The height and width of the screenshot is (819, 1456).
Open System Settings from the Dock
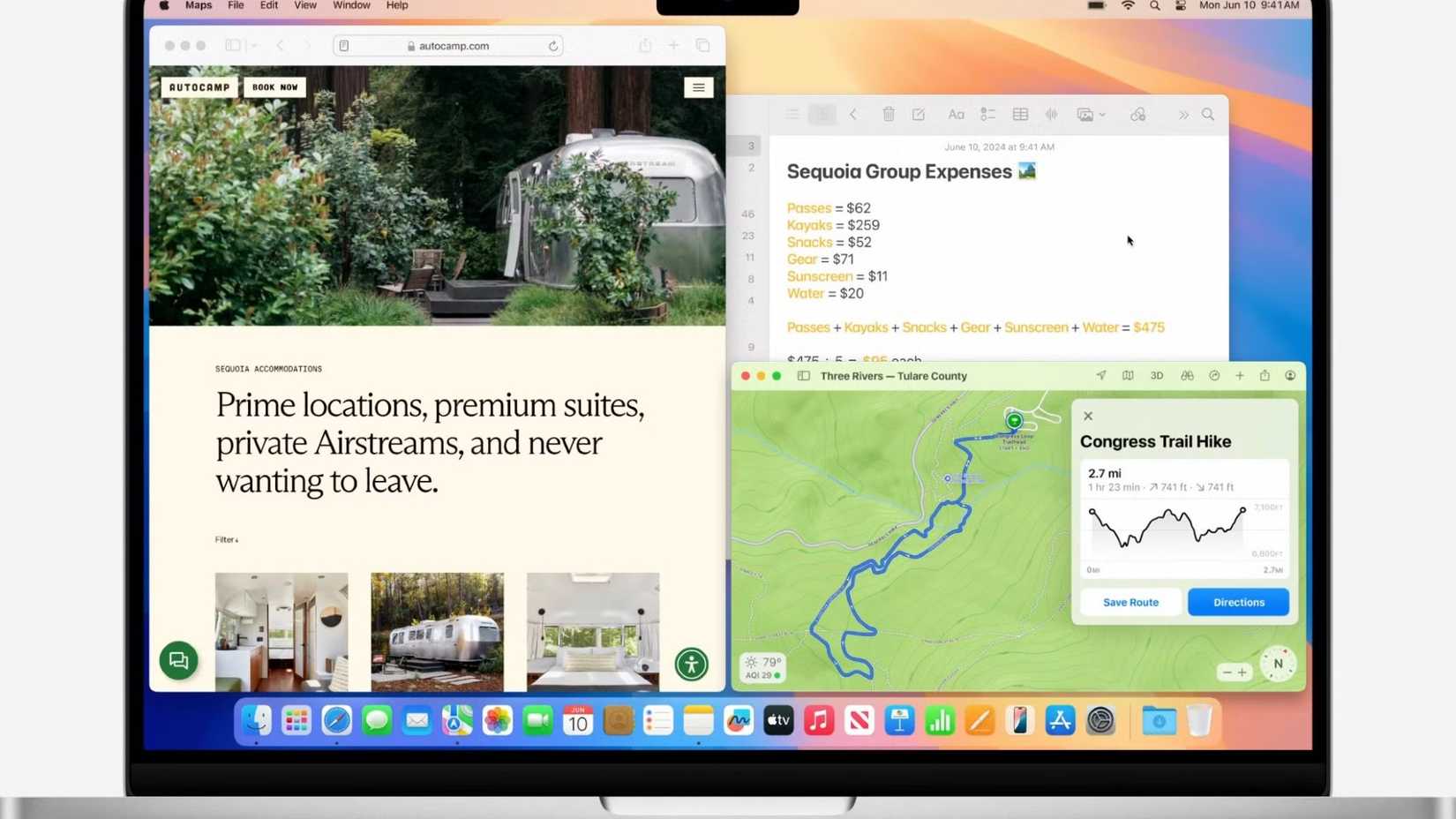pos(1100,721)
